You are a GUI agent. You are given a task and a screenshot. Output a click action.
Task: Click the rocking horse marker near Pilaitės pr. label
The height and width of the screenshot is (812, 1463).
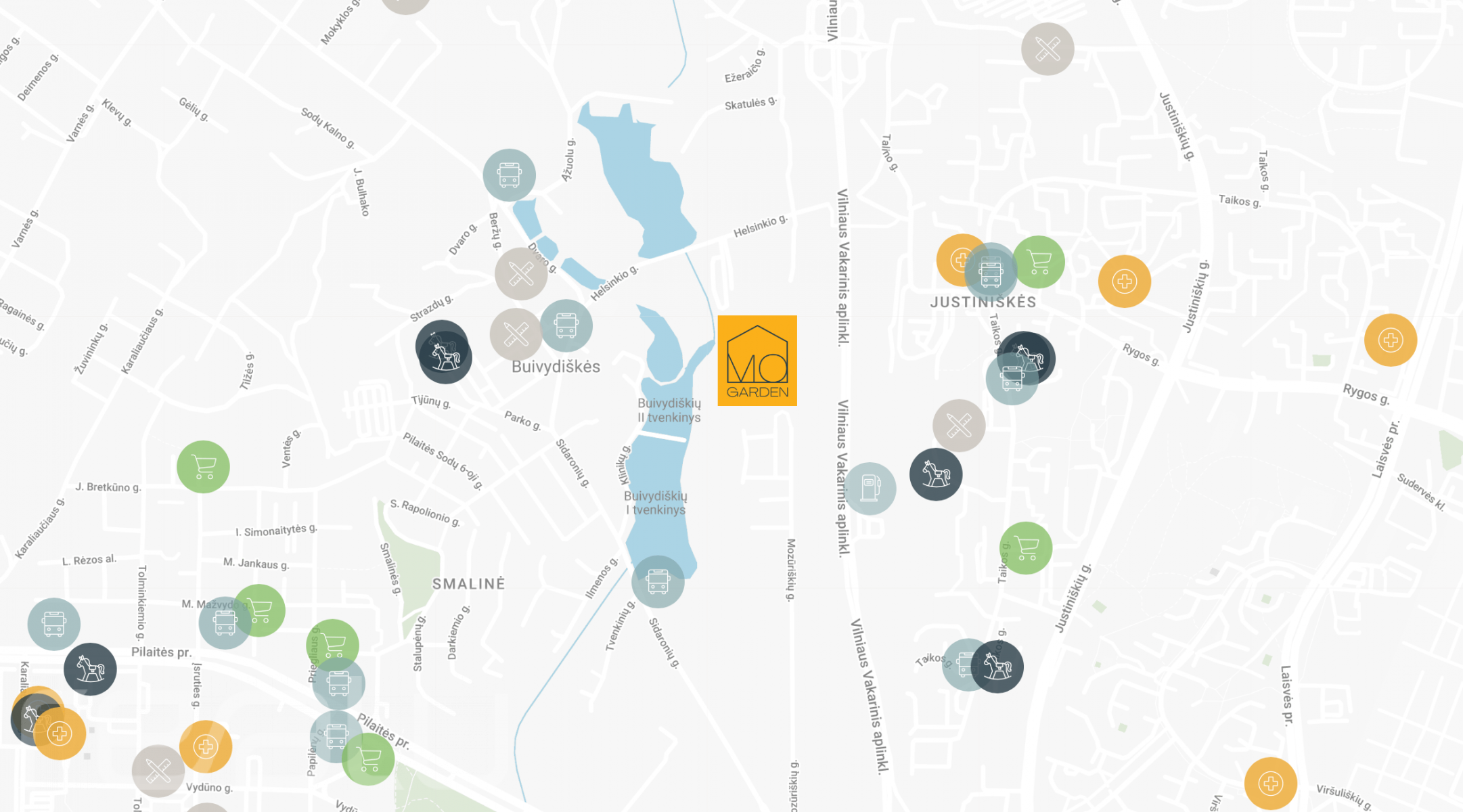click(90, 669)
